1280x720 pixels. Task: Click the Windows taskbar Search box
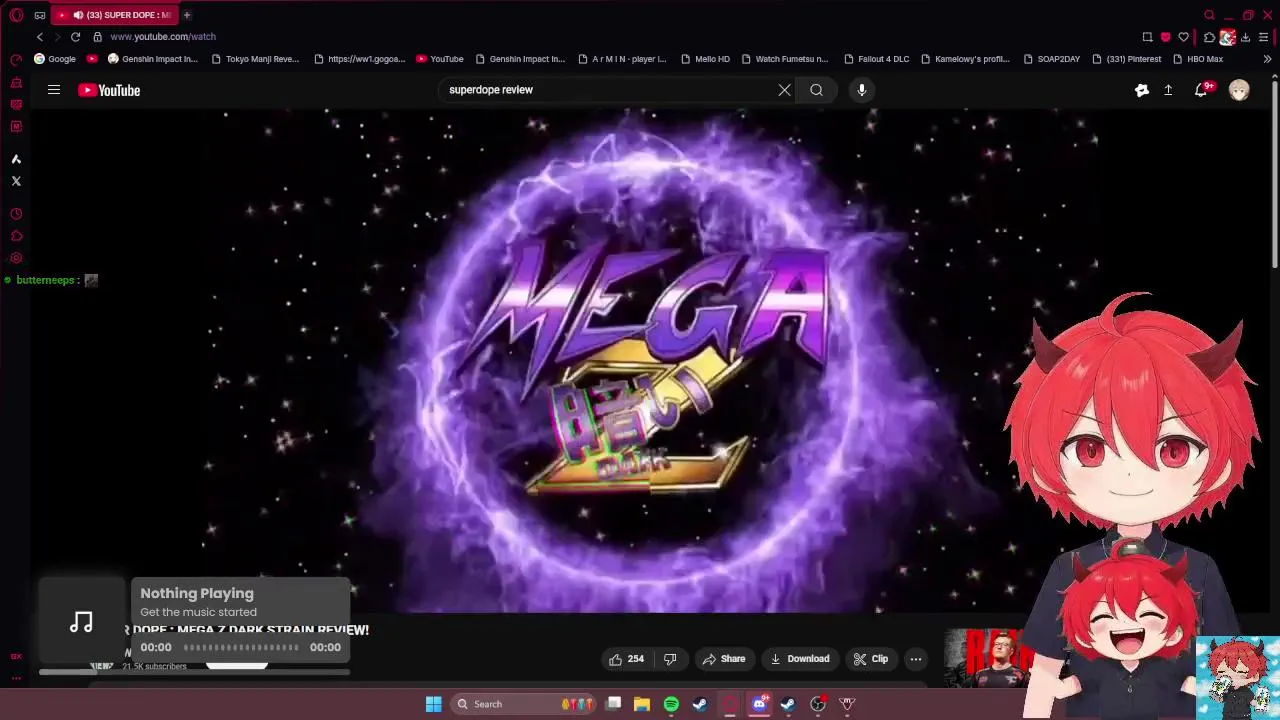[521, 704]
